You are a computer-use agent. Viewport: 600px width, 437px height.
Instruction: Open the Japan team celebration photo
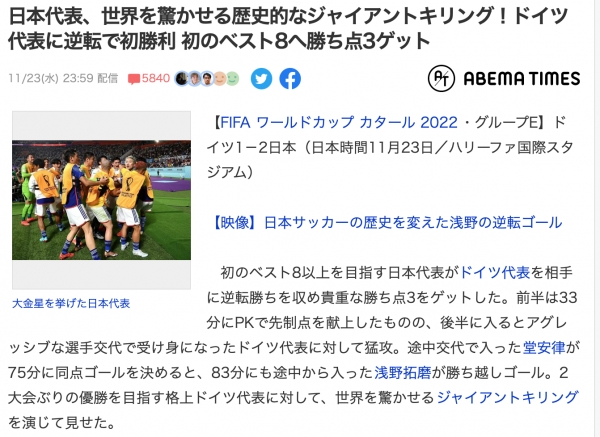[x=101, y=200]
